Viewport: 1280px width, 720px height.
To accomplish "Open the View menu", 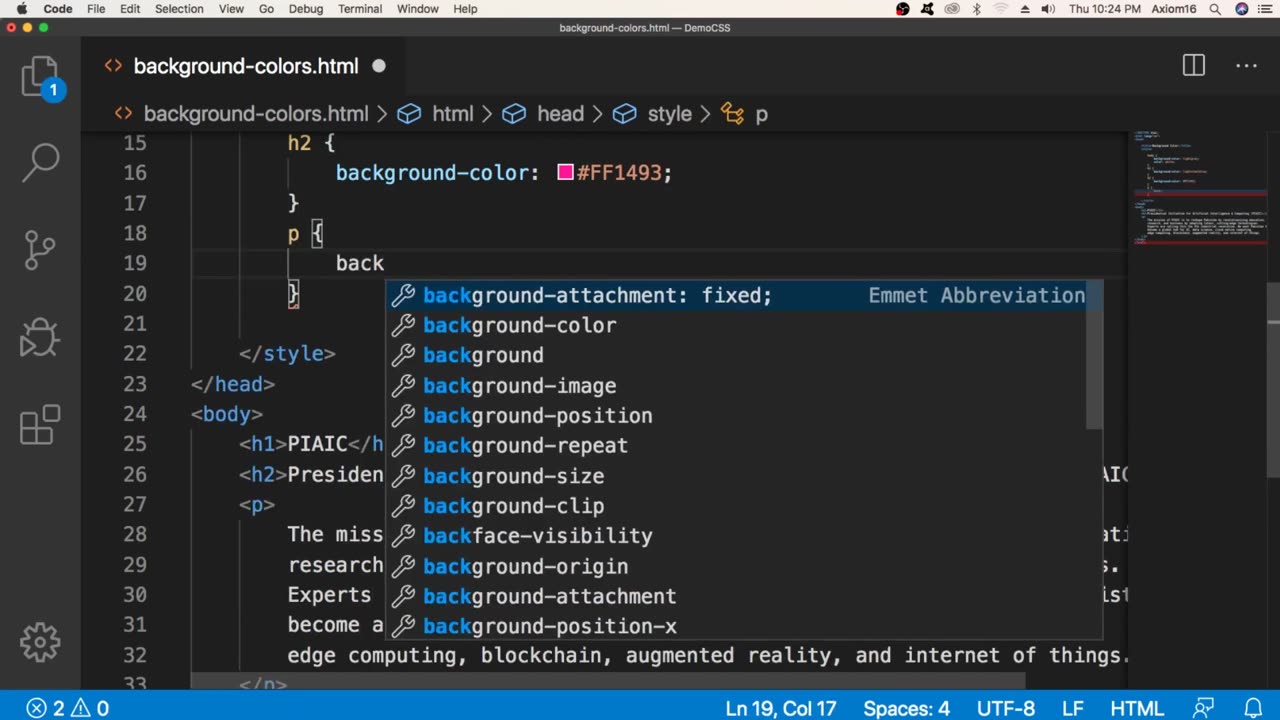I will (231, 9).
